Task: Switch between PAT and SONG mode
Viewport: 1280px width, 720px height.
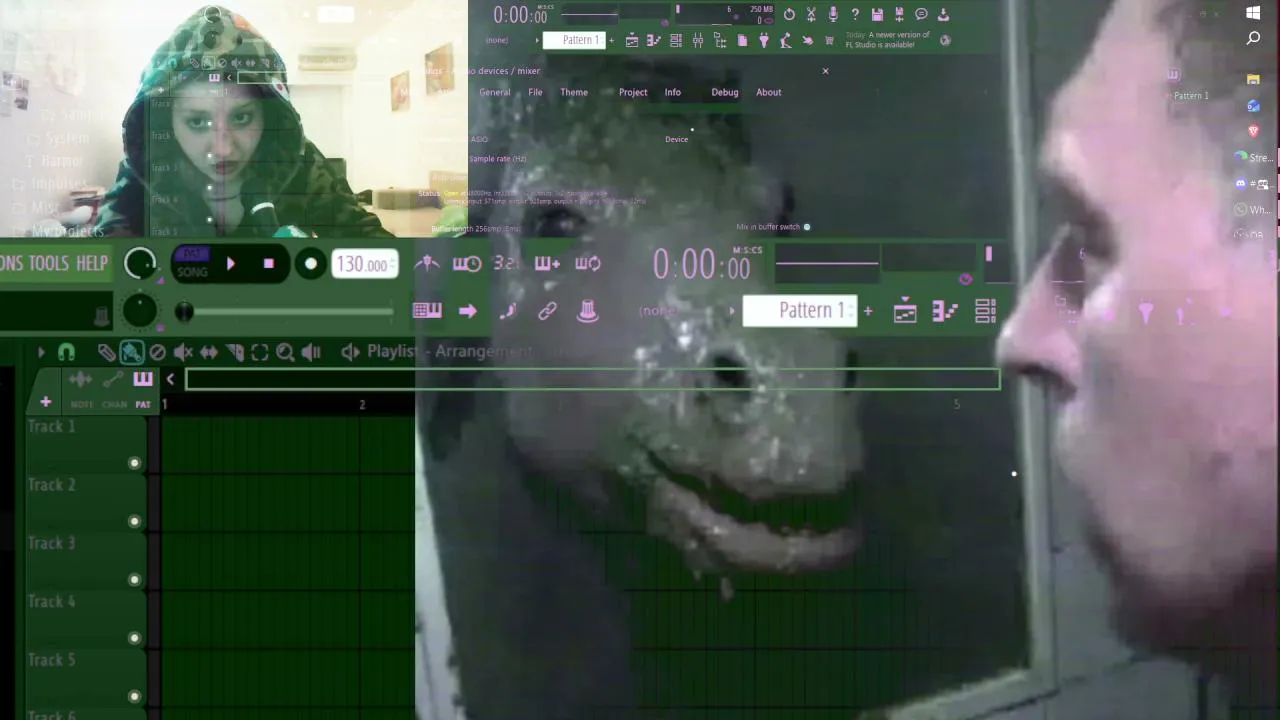Action: tap(193, 264)
